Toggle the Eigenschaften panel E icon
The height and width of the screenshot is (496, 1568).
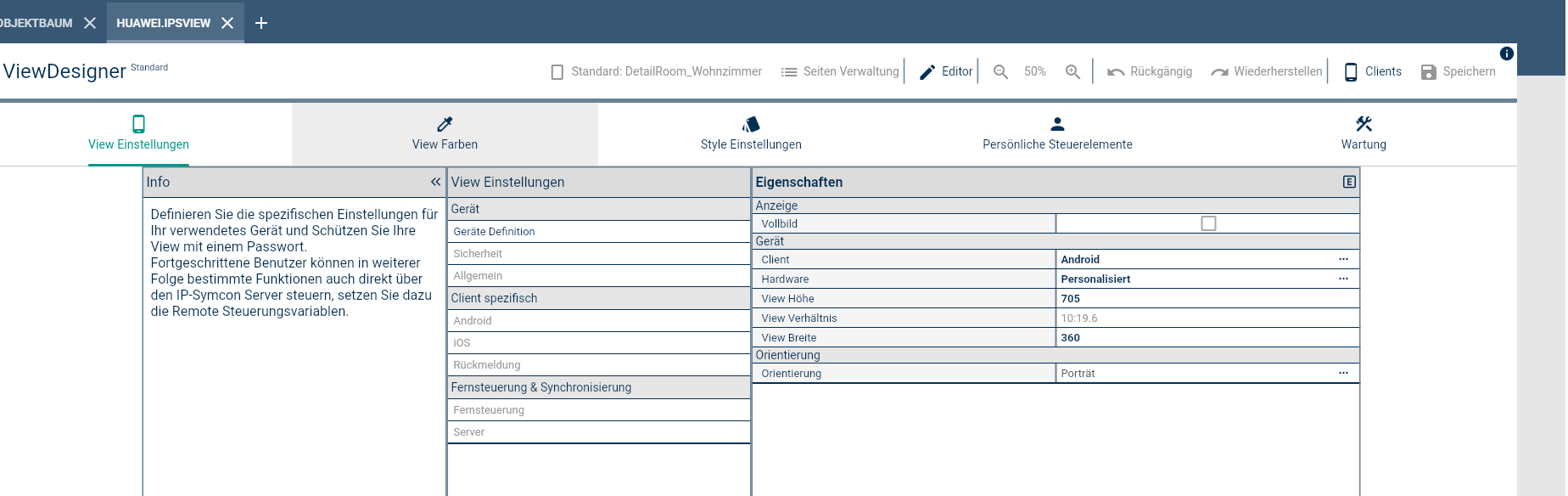coord(1349,182)
